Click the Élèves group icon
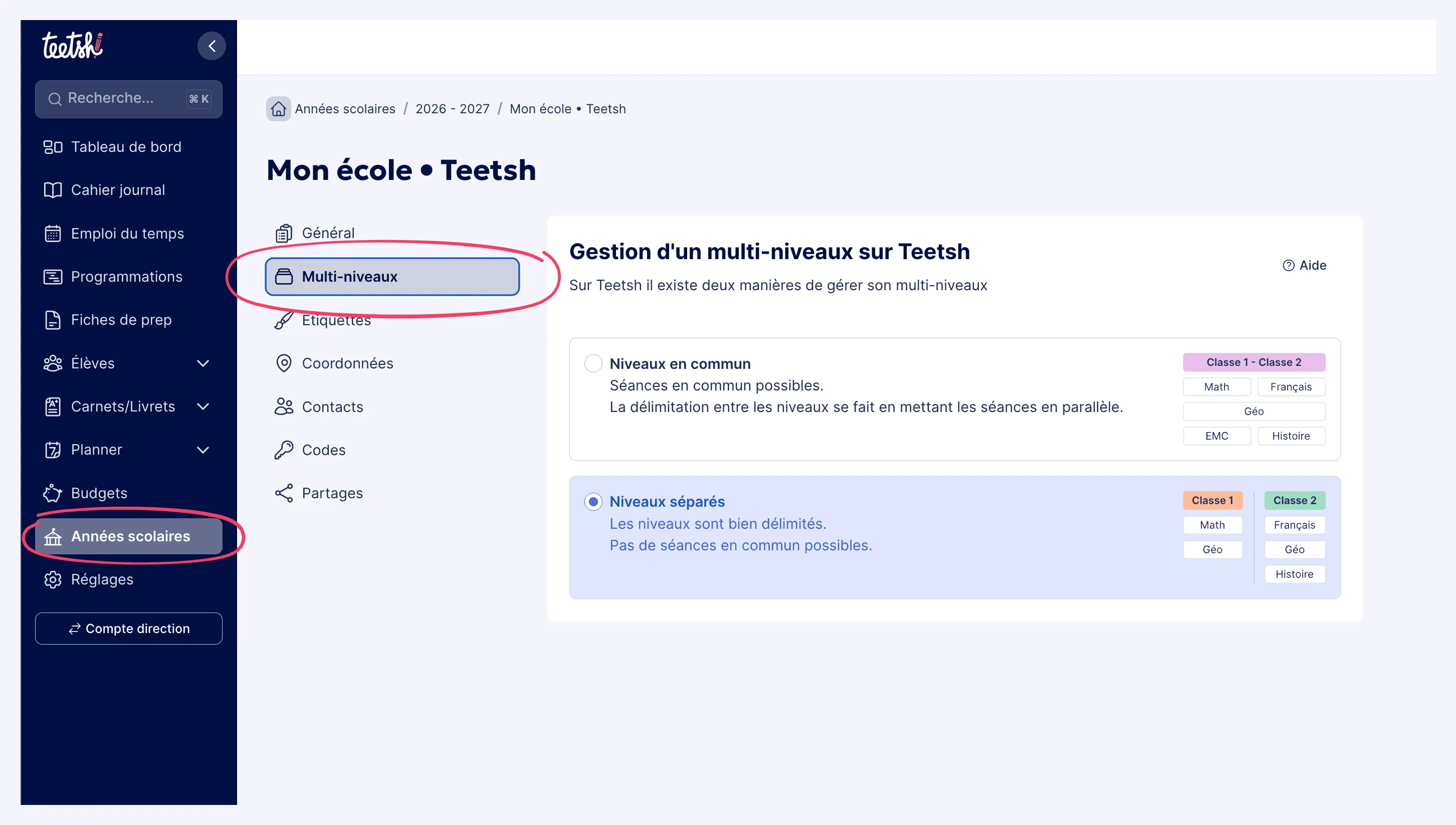This screenshot has height=825, width=1456. point(53,363)
